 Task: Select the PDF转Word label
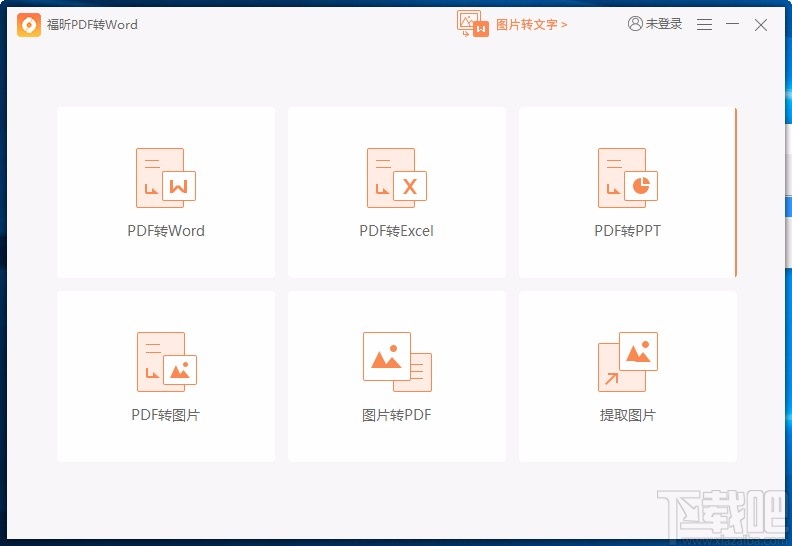coord(166,231)
